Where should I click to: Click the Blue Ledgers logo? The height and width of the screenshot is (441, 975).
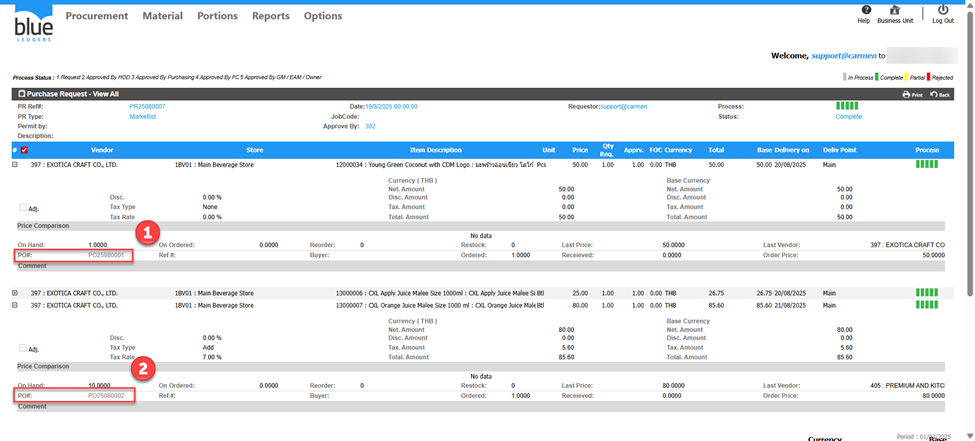coord(32,22)
